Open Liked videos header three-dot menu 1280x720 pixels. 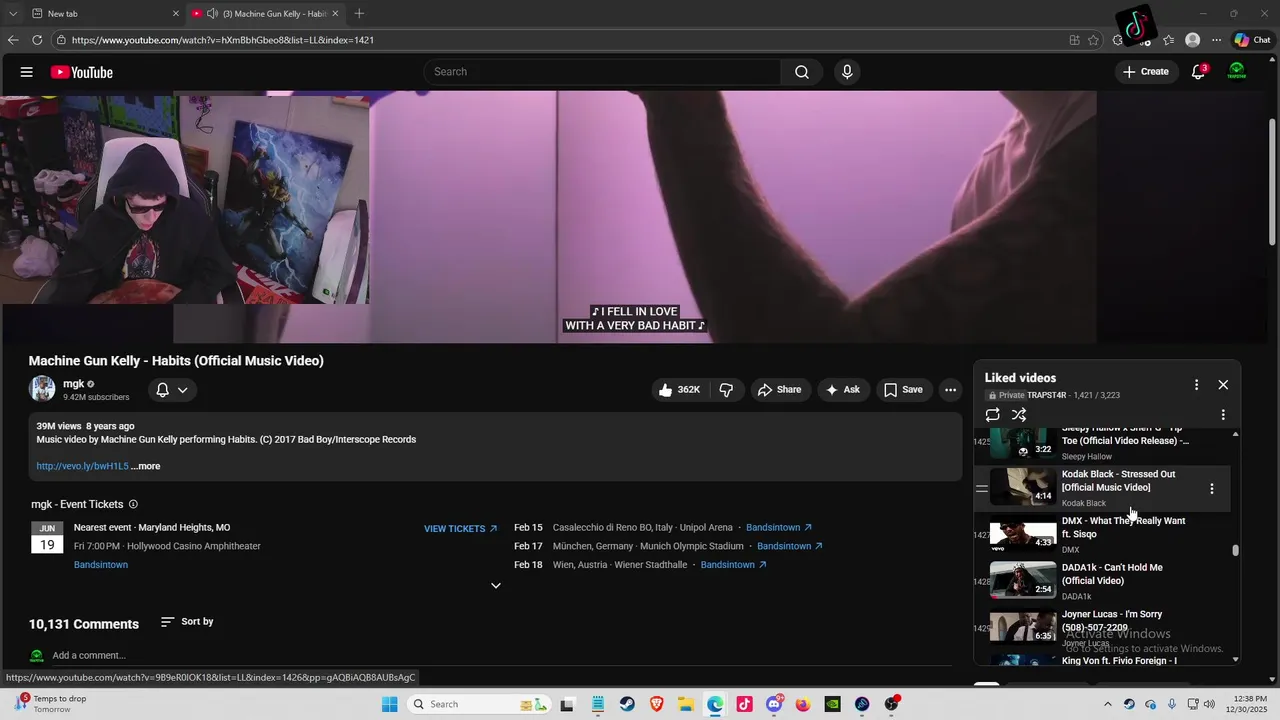1196,385
